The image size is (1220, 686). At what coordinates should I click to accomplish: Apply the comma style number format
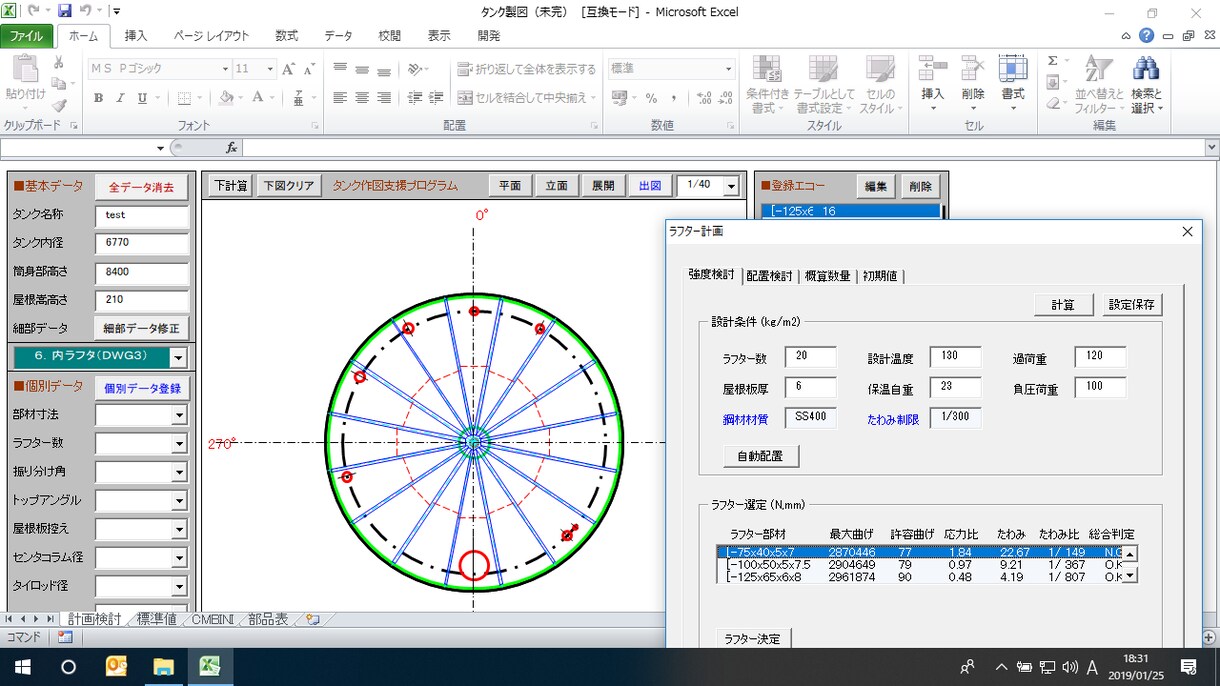click(674, 98)
